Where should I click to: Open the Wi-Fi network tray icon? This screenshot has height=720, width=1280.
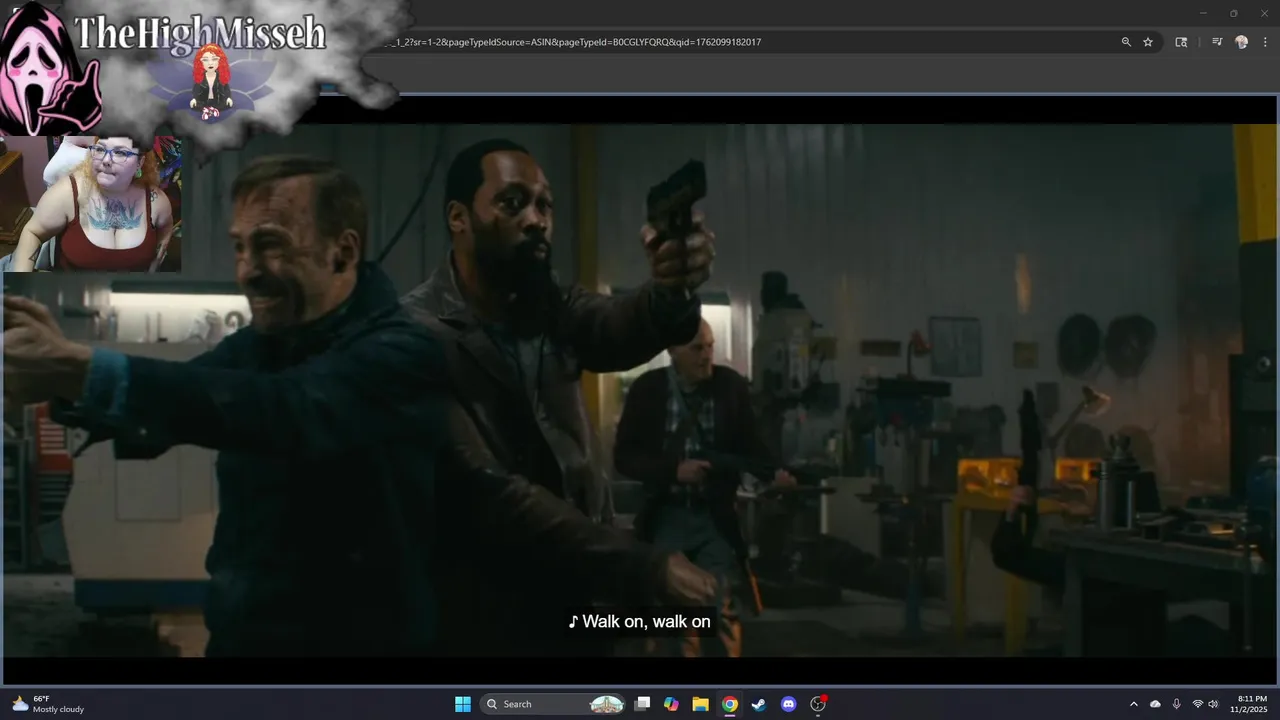1197,704
